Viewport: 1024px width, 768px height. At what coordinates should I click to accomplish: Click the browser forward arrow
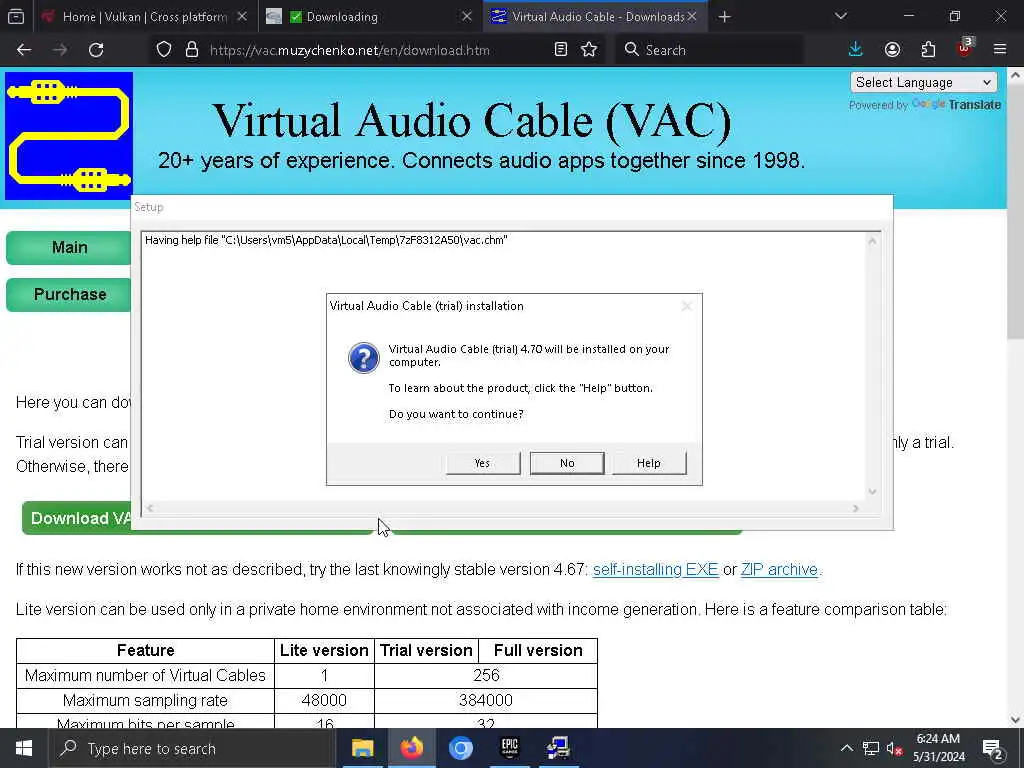coord(60,50)
